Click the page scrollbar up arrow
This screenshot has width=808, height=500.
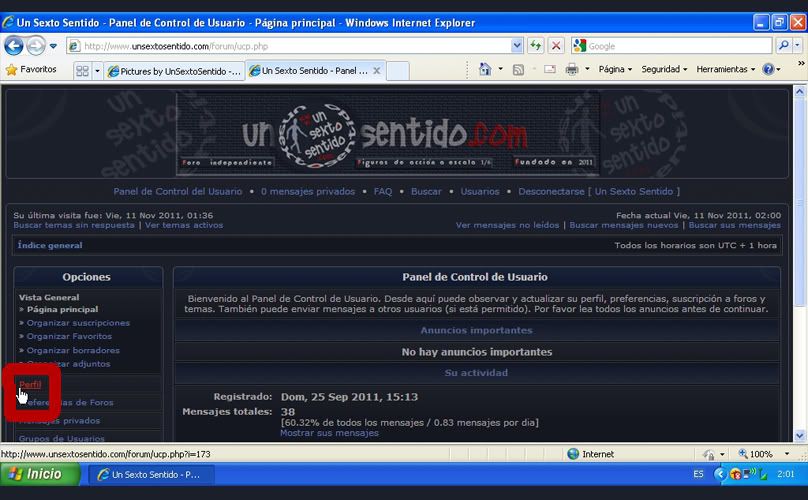(x=800, y=92)
